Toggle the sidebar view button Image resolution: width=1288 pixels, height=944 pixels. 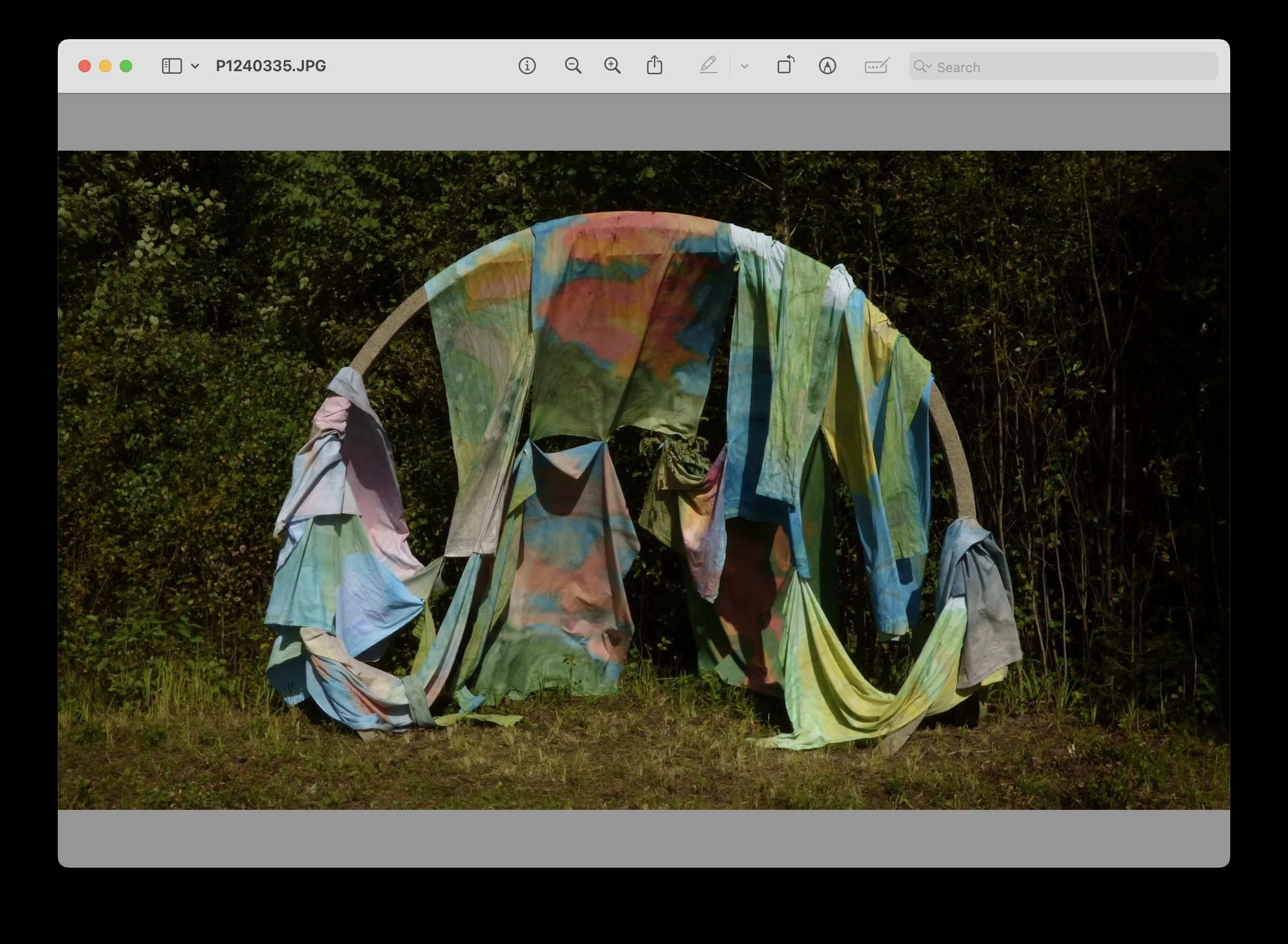[x=171, y=66]
